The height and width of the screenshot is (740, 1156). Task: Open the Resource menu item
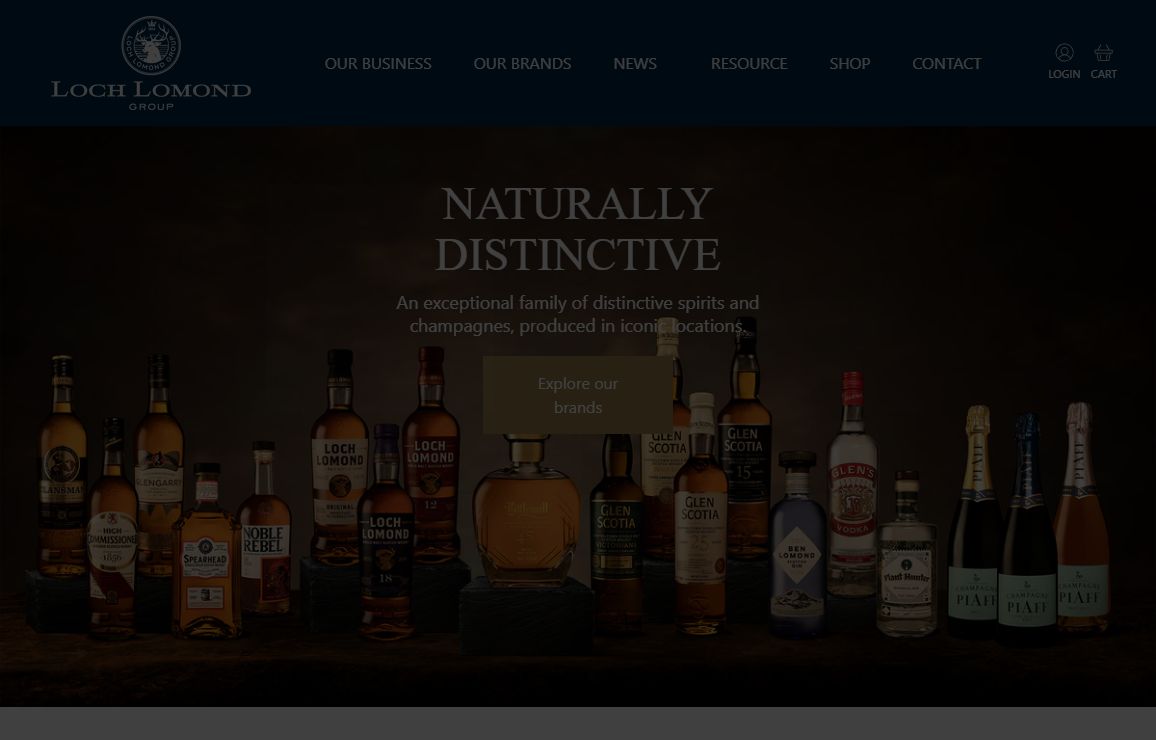coord(749,63)
